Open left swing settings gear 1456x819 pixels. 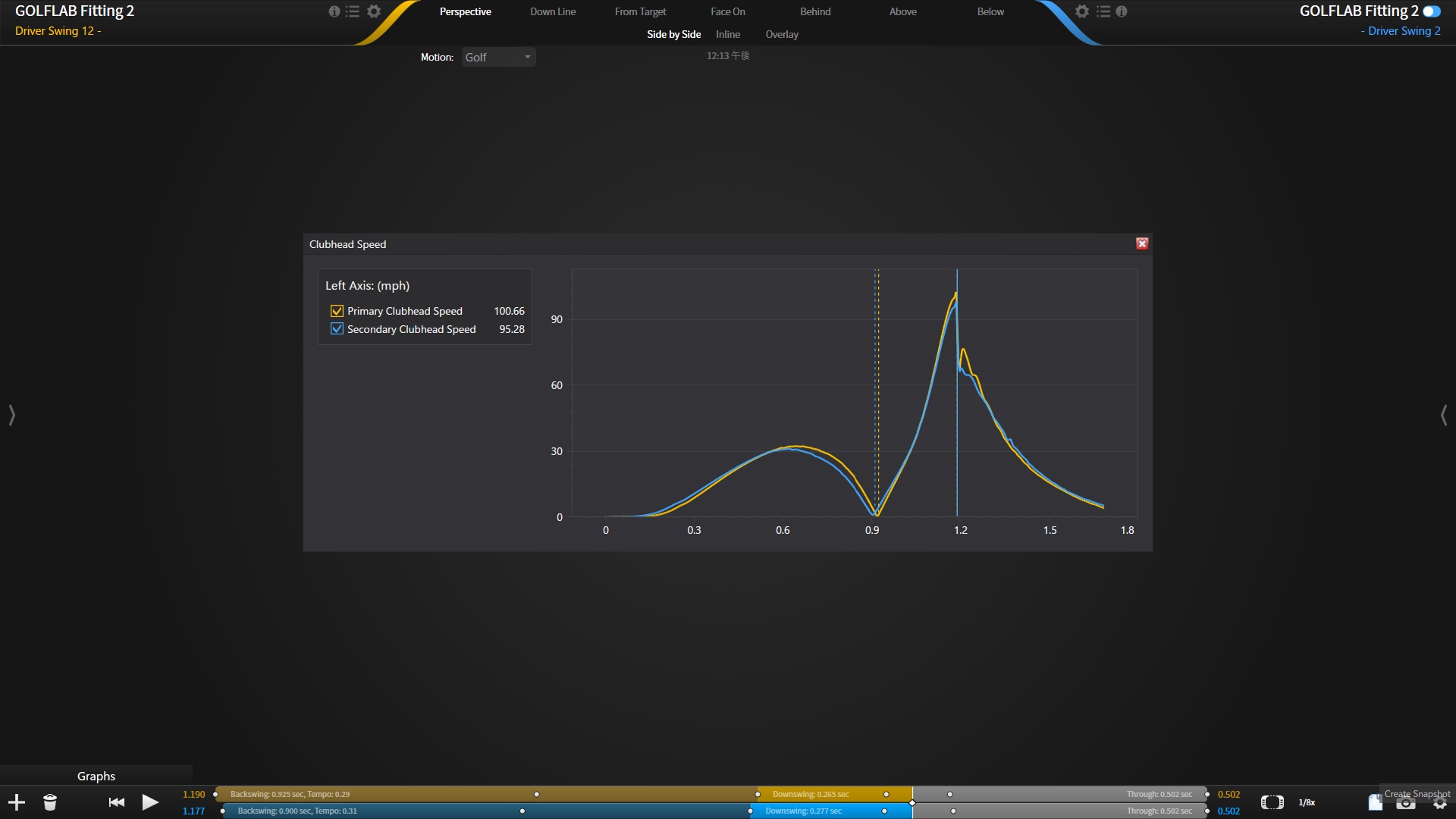pos(374,11)
